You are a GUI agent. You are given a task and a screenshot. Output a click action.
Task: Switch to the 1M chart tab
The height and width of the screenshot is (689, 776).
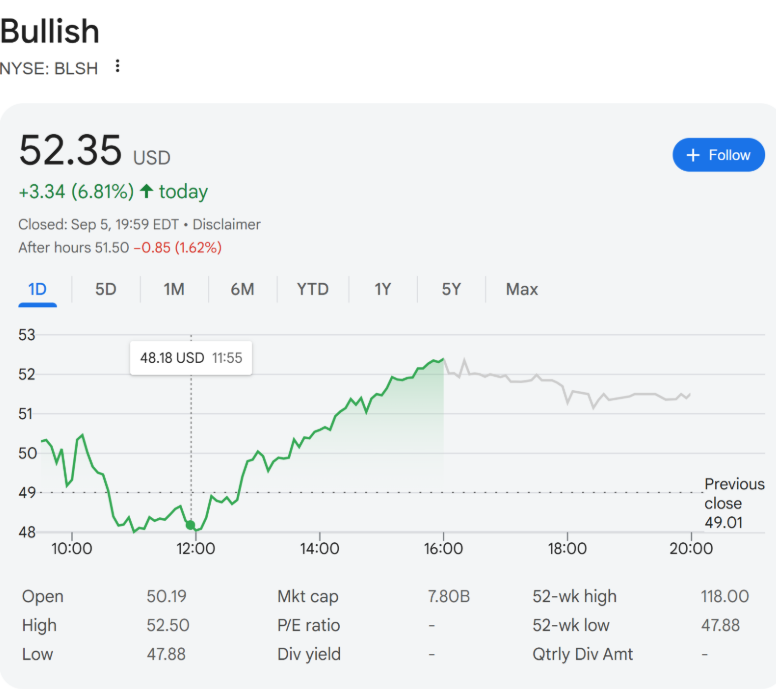pos(174,289)
